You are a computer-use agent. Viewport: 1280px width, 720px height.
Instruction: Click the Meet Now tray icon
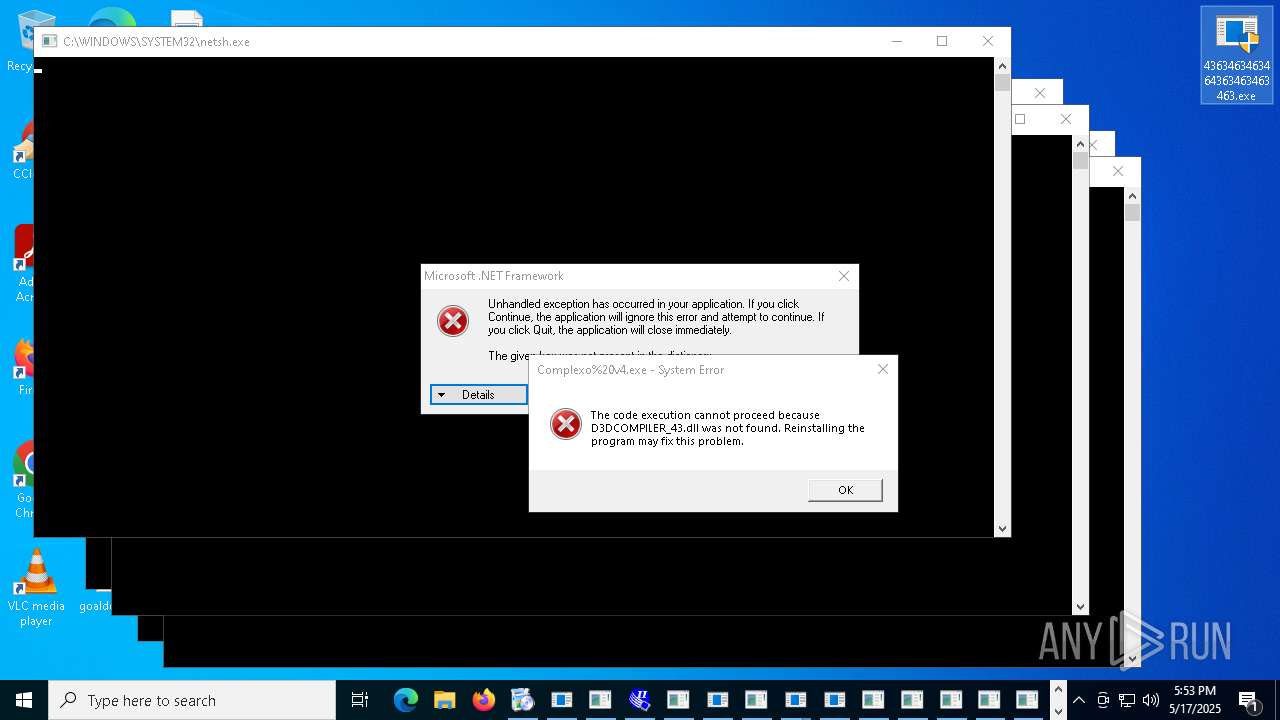point(1103,700)
